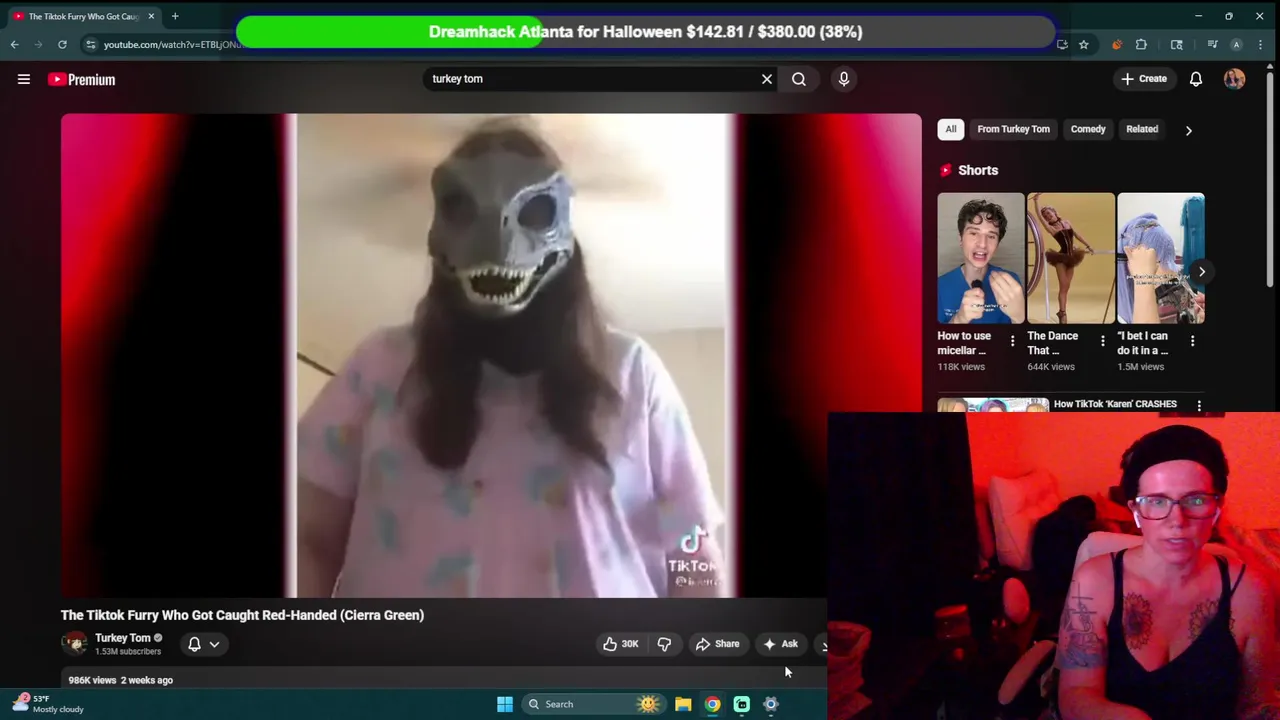This screenshot has width=1280, height=720.
Task: Click the Ask AI button
Action: [x=780, y=644]
